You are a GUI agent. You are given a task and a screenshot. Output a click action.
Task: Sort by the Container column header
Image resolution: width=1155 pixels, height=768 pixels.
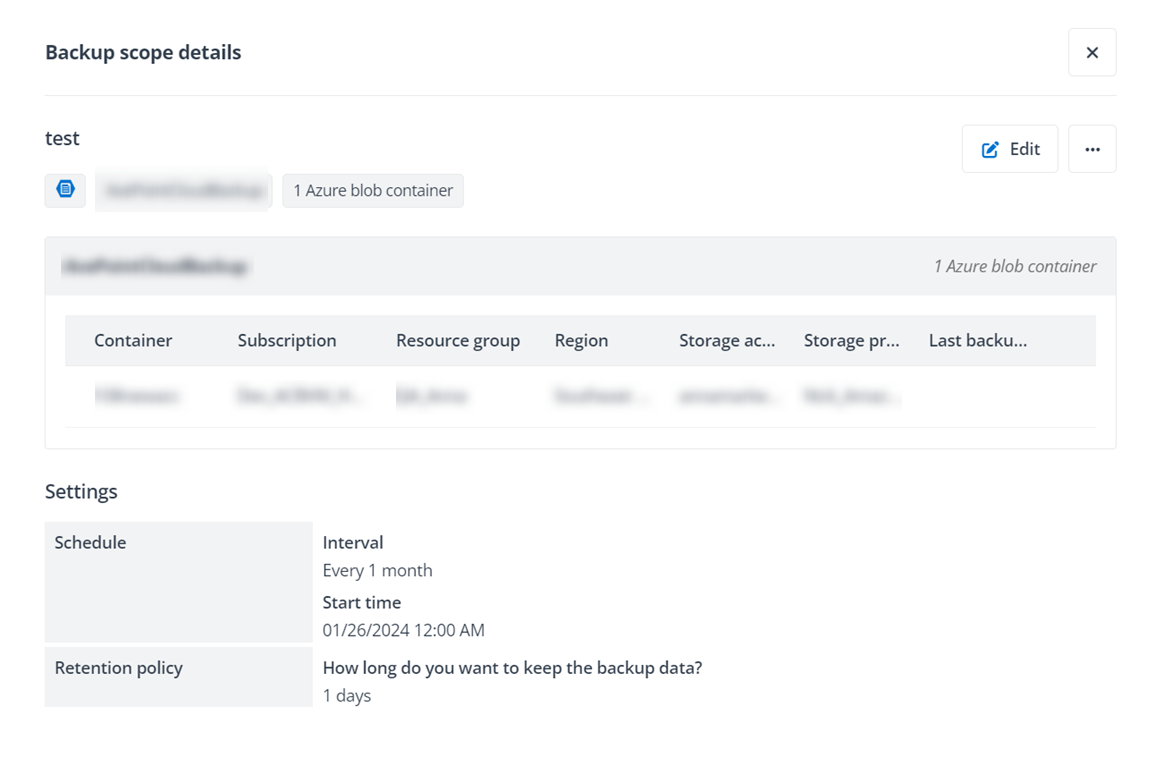point(133,340)
